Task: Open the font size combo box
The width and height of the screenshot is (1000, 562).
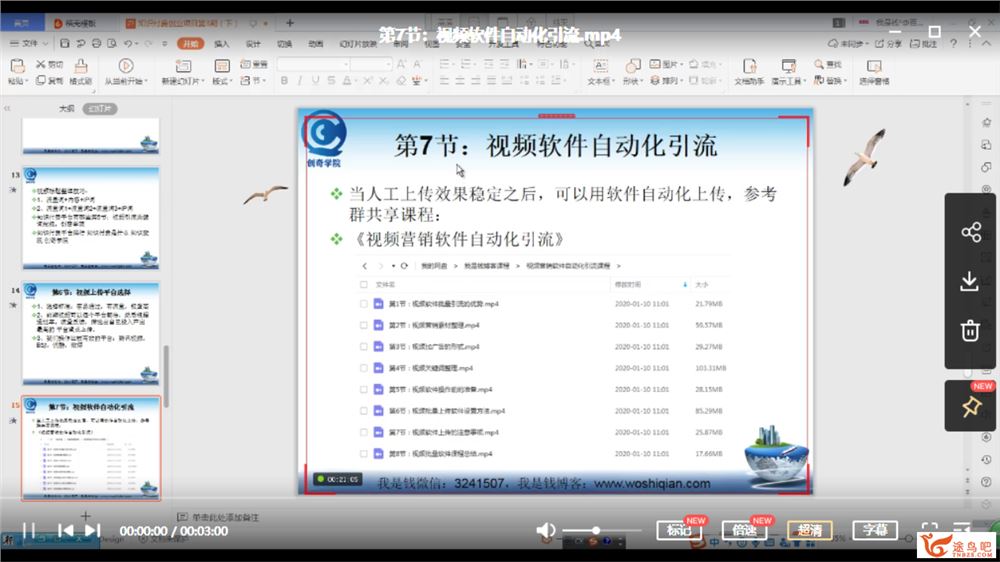Action: coord(371,64)
